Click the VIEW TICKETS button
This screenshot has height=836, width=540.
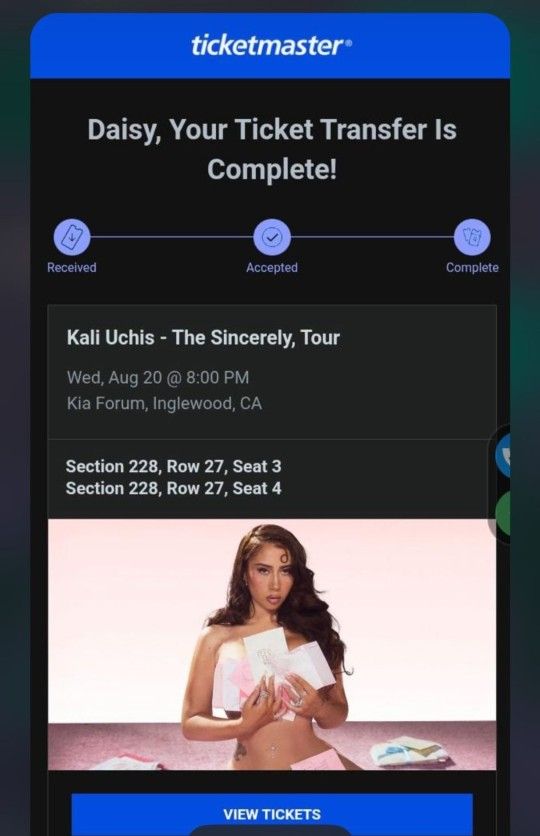[272, 814]
